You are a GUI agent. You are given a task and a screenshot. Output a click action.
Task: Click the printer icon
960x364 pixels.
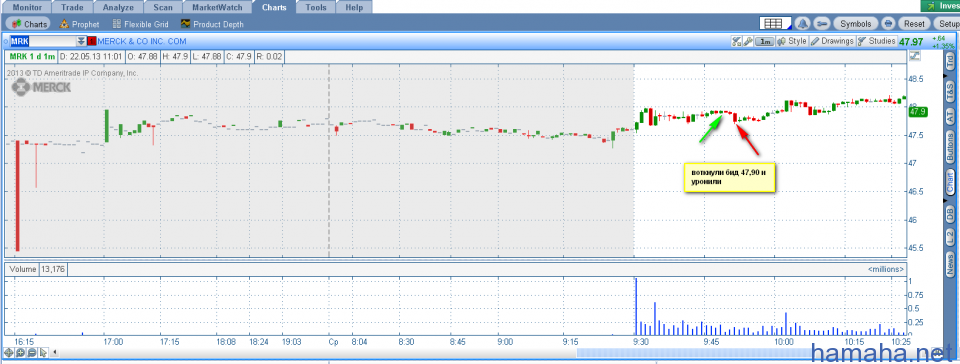tap(888, 24)
